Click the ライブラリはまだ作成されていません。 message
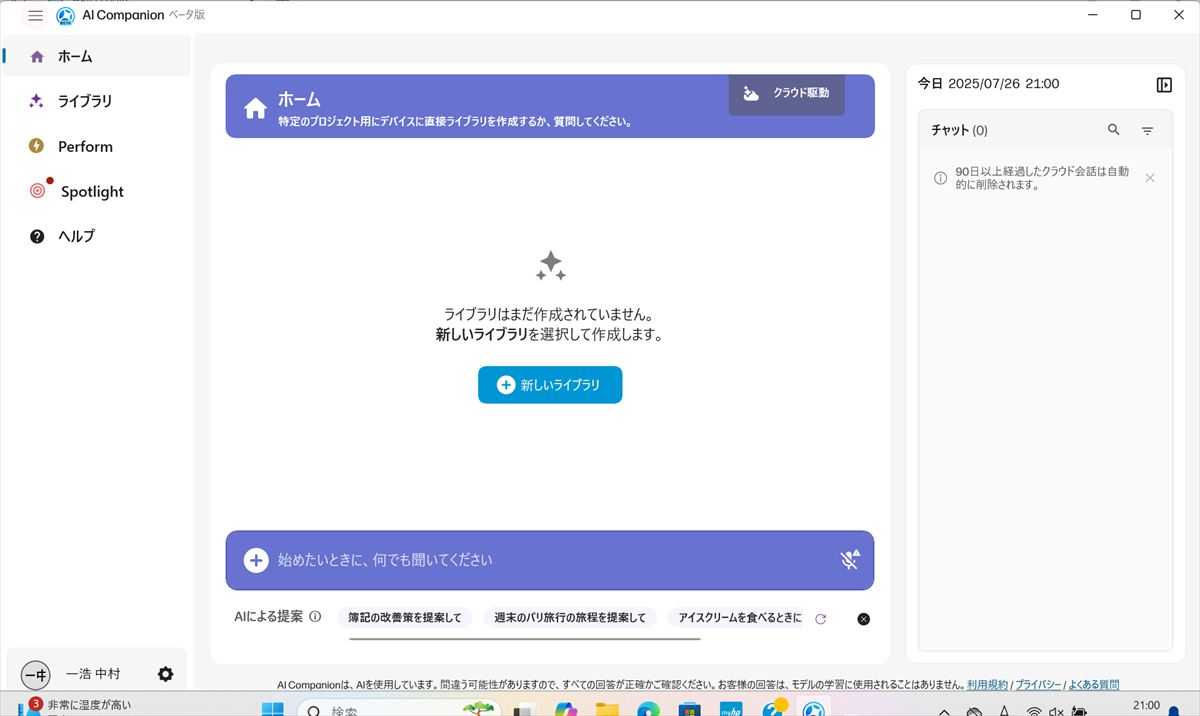Screen dimensions: 1200x716 550,314
